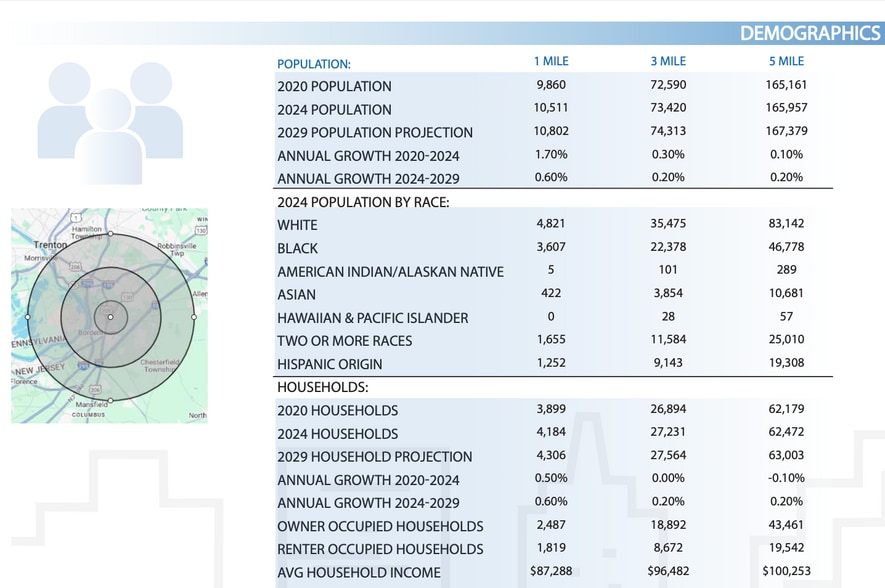Click the center point of the map radius
The width and height of the screenshot is (885, 588).
tap(111, 317)
